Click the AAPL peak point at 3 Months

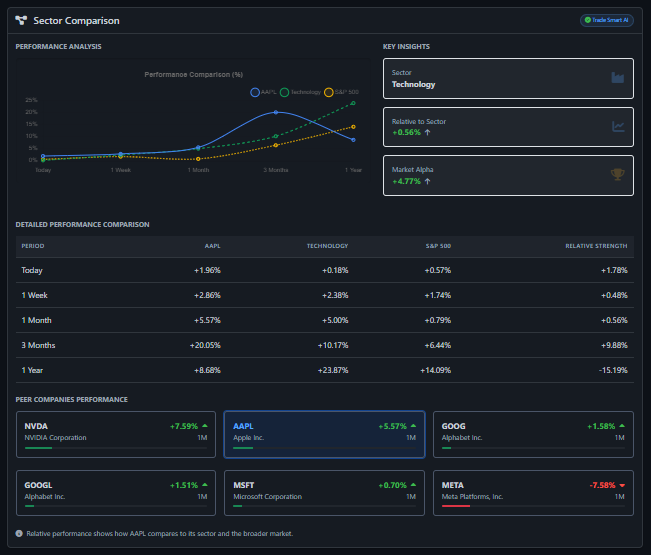coord(276,112)
